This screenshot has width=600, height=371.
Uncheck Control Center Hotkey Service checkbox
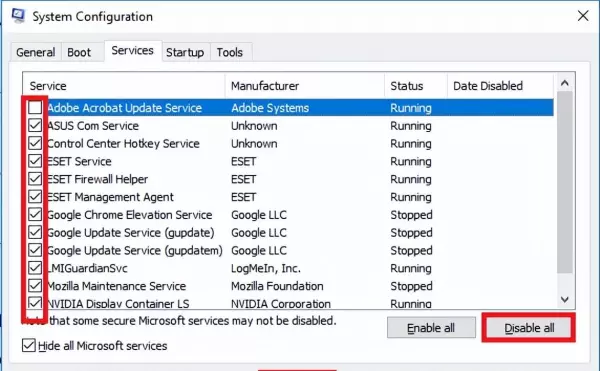pyautogui.click(x=35, y=143)
